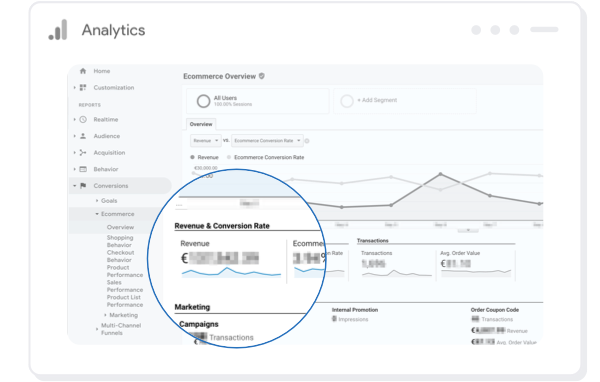Expand the Customization section arrow
The image size is (600, 382).
[x=74, y=88]
